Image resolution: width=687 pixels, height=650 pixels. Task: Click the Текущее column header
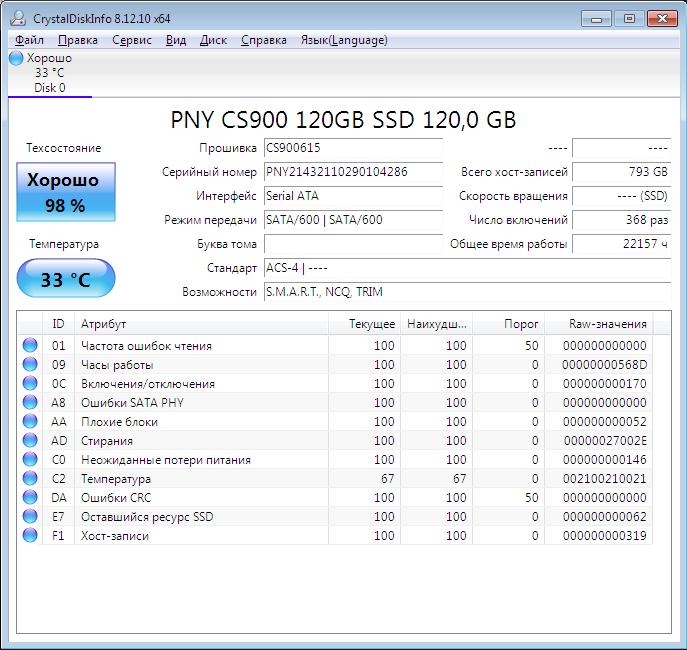(x=364, y=324)
